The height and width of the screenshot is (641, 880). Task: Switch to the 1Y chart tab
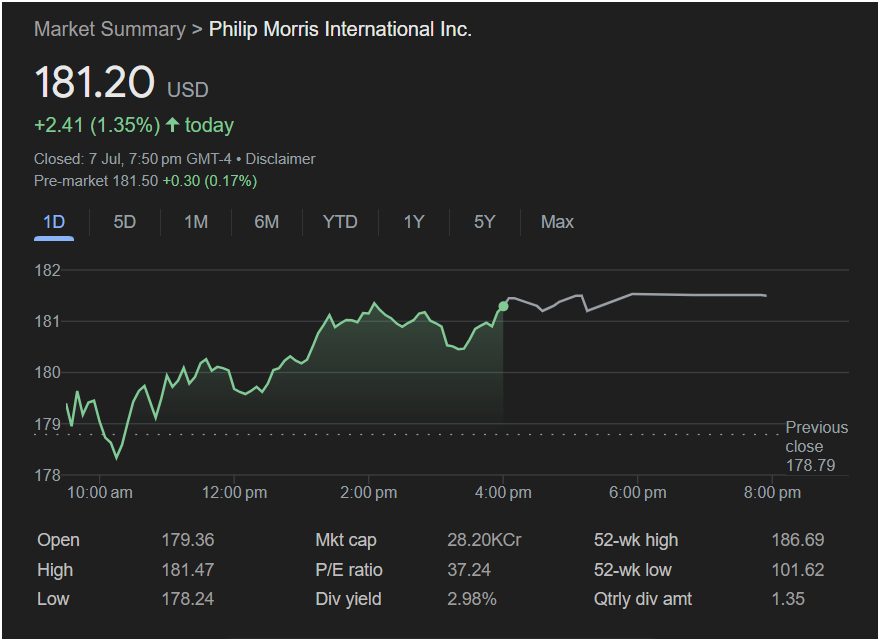(x=414, y=222)
